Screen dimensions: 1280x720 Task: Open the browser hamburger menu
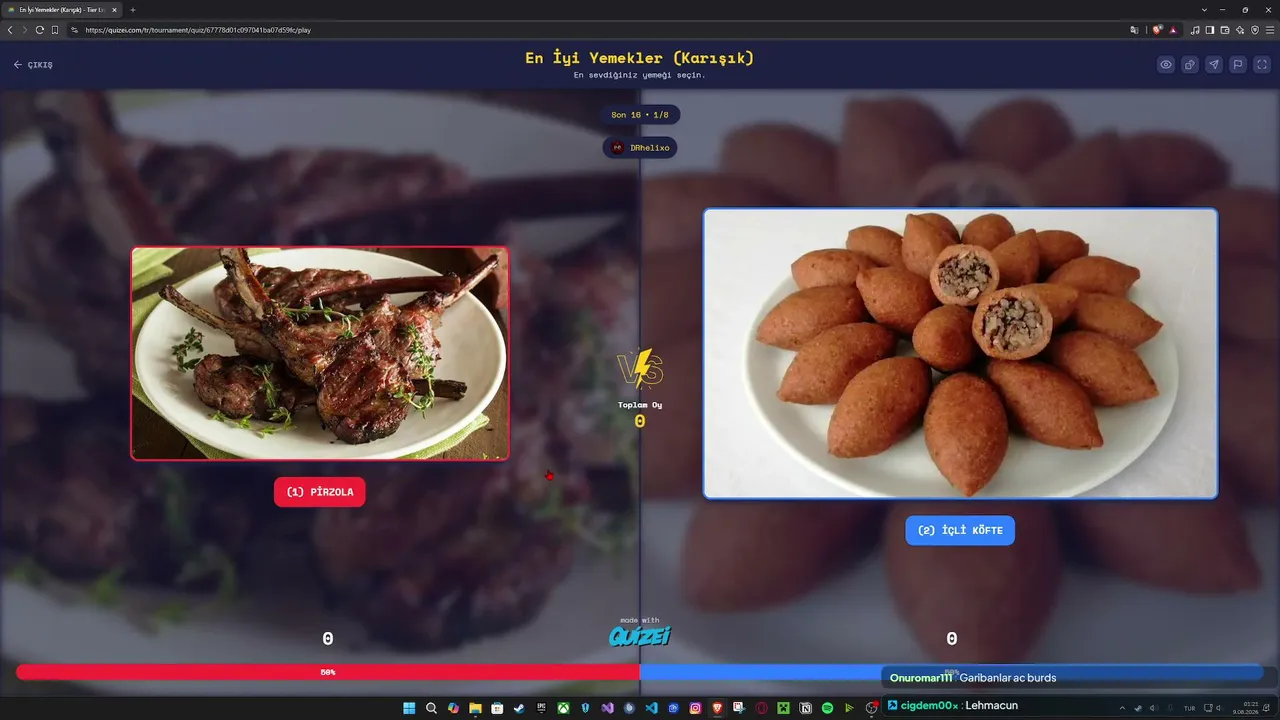(1270, 30)
